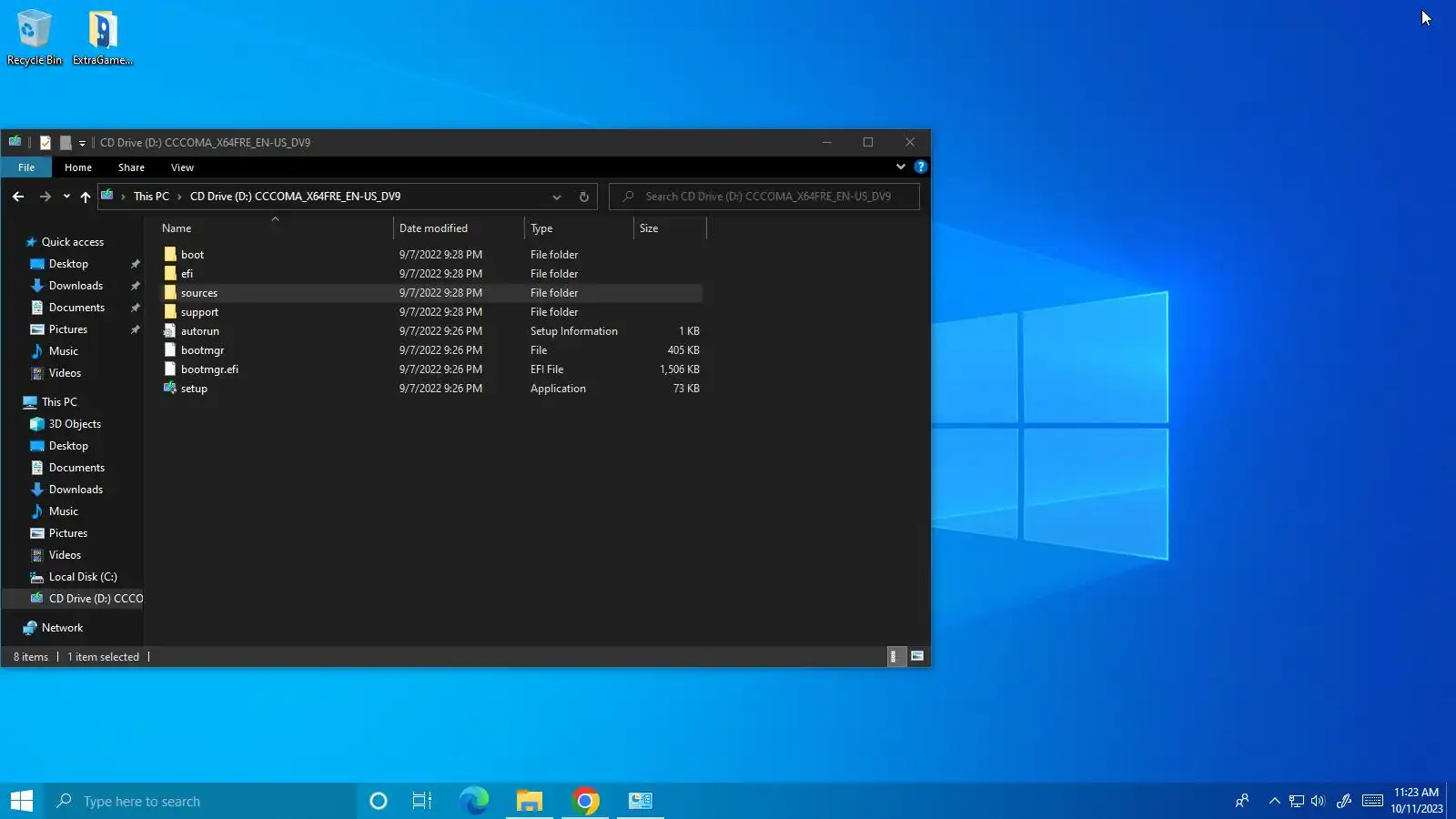This screenshot has height=819, width=1456.
Task: Sort files by the Size column header
Action: (671, 228)
